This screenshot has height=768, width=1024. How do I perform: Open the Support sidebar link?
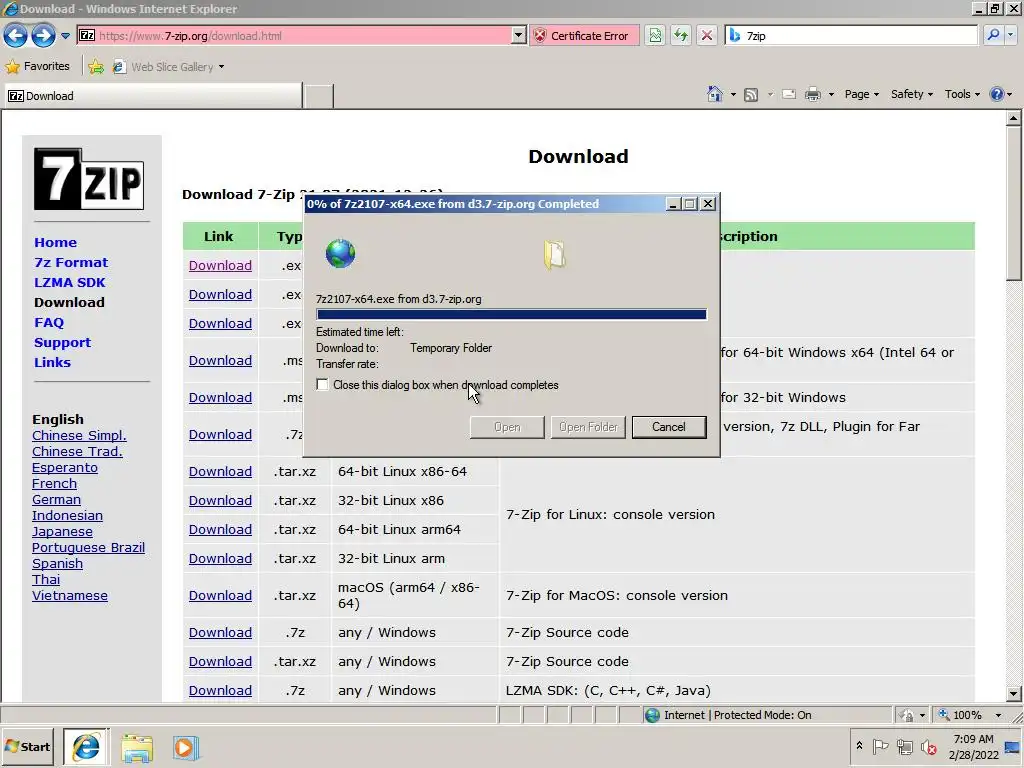(x=62, y=343)
